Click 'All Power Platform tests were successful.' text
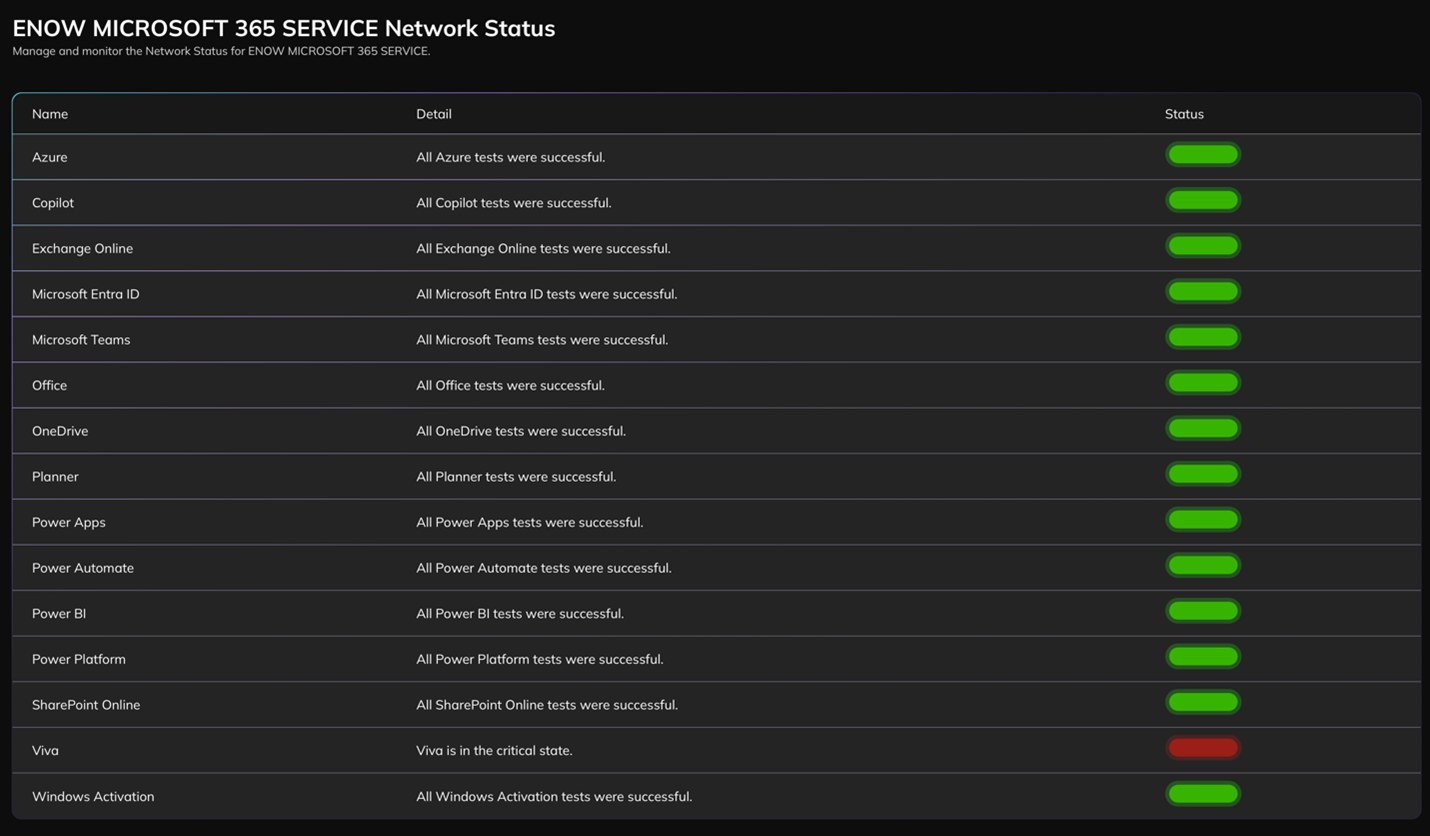This screenshot has width=1430, height=836. pos(540,659)
